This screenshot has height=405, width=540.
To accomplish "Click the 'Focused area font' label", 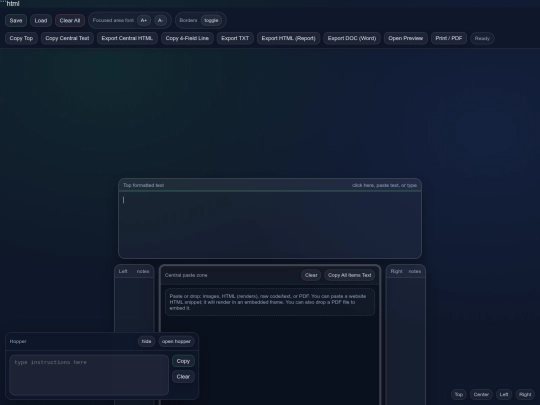I will pos(113,20).
